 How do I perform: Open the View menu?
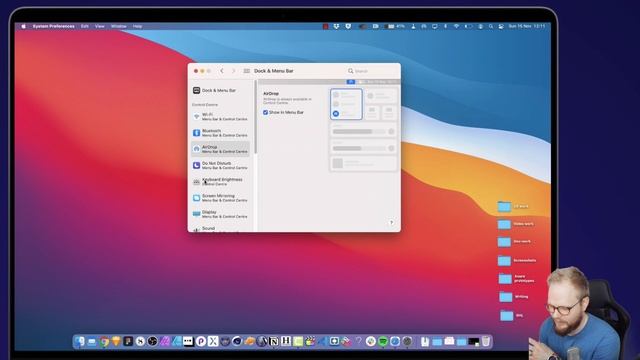point(100,26)
